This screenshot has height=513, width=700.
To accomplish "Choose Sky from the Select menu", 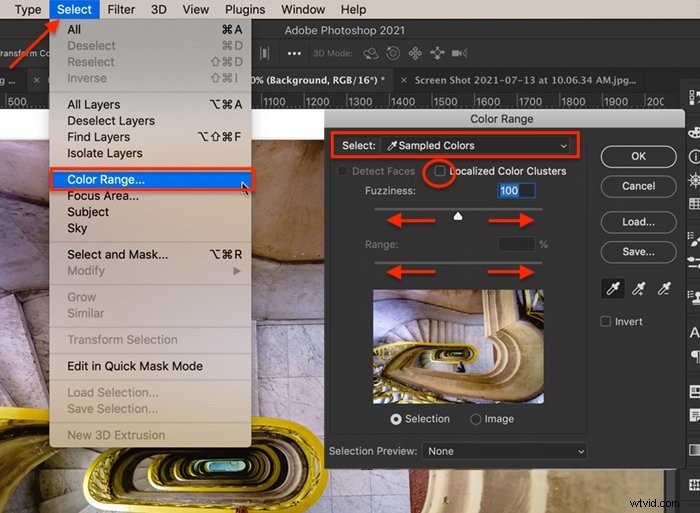I will (150, 228).
